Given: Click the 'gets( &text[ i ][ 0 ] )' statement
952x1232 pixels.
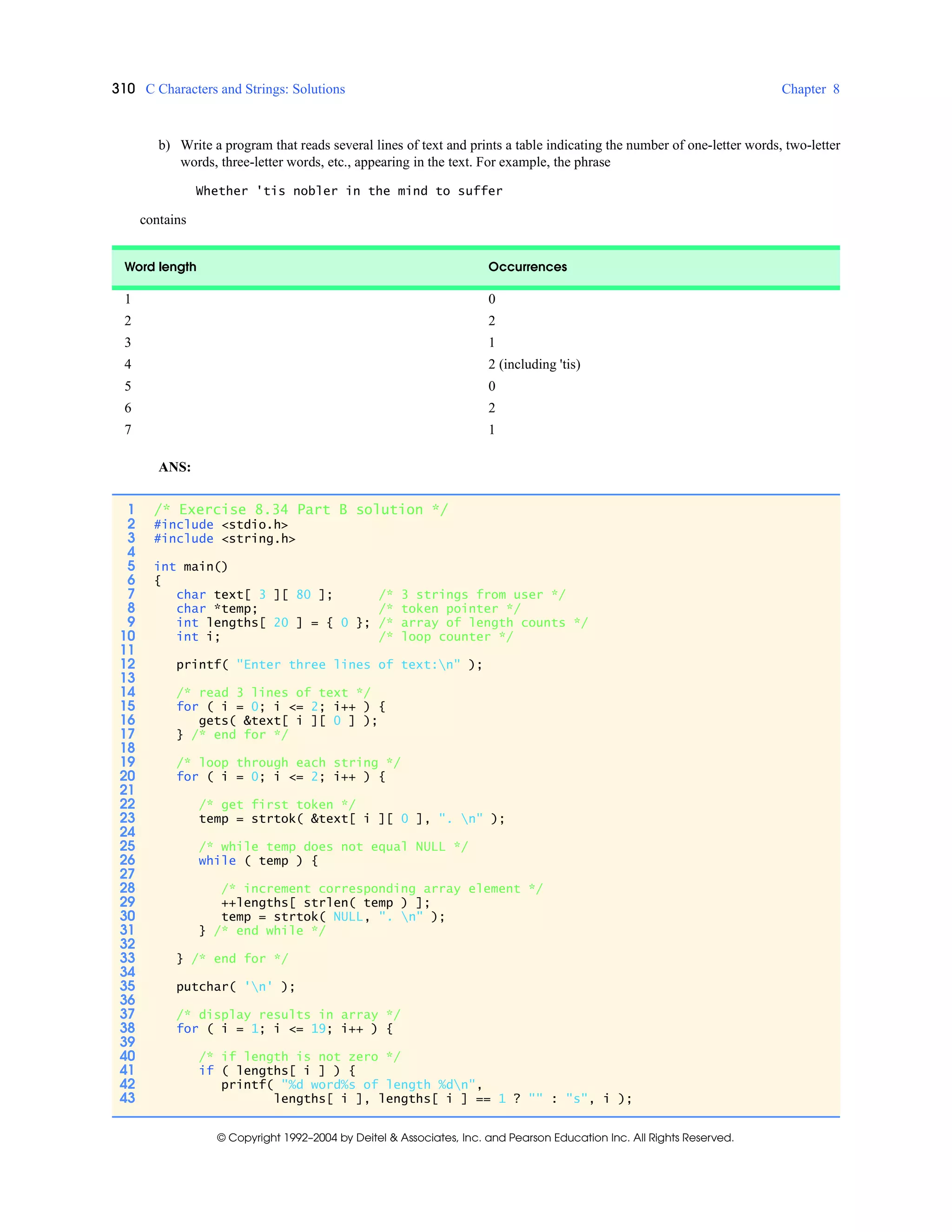Looking at the screenshot, I should click(x=288, y=720).
